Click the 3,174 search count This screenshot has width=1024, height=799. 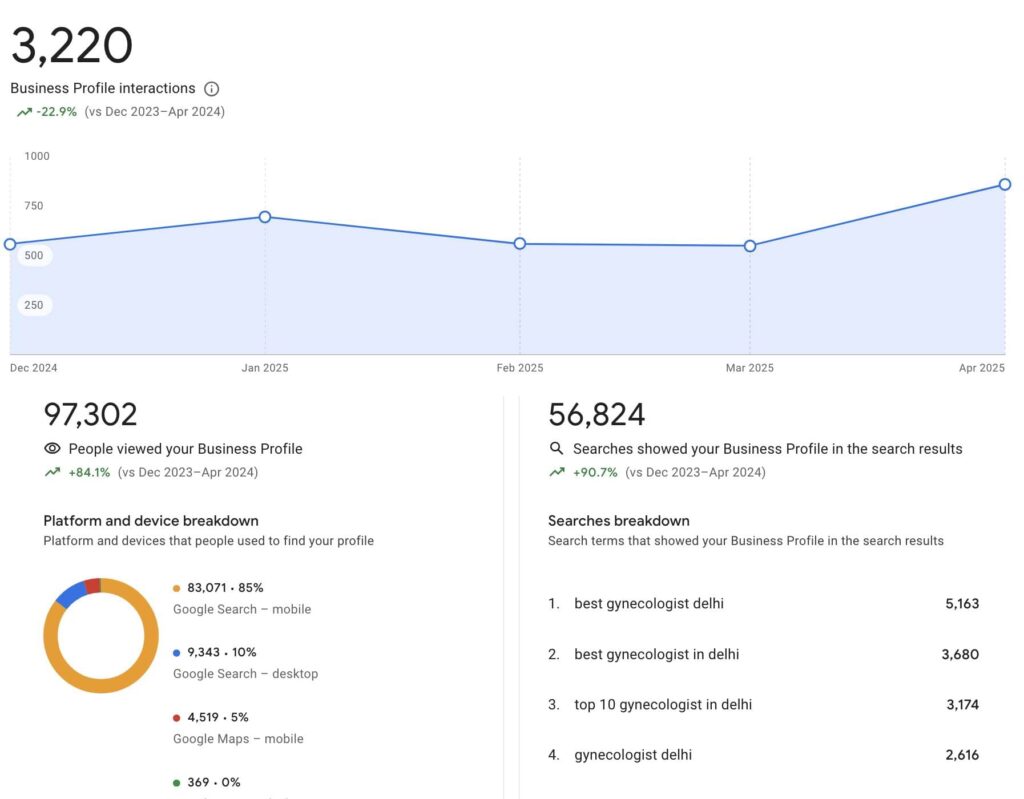963,704
